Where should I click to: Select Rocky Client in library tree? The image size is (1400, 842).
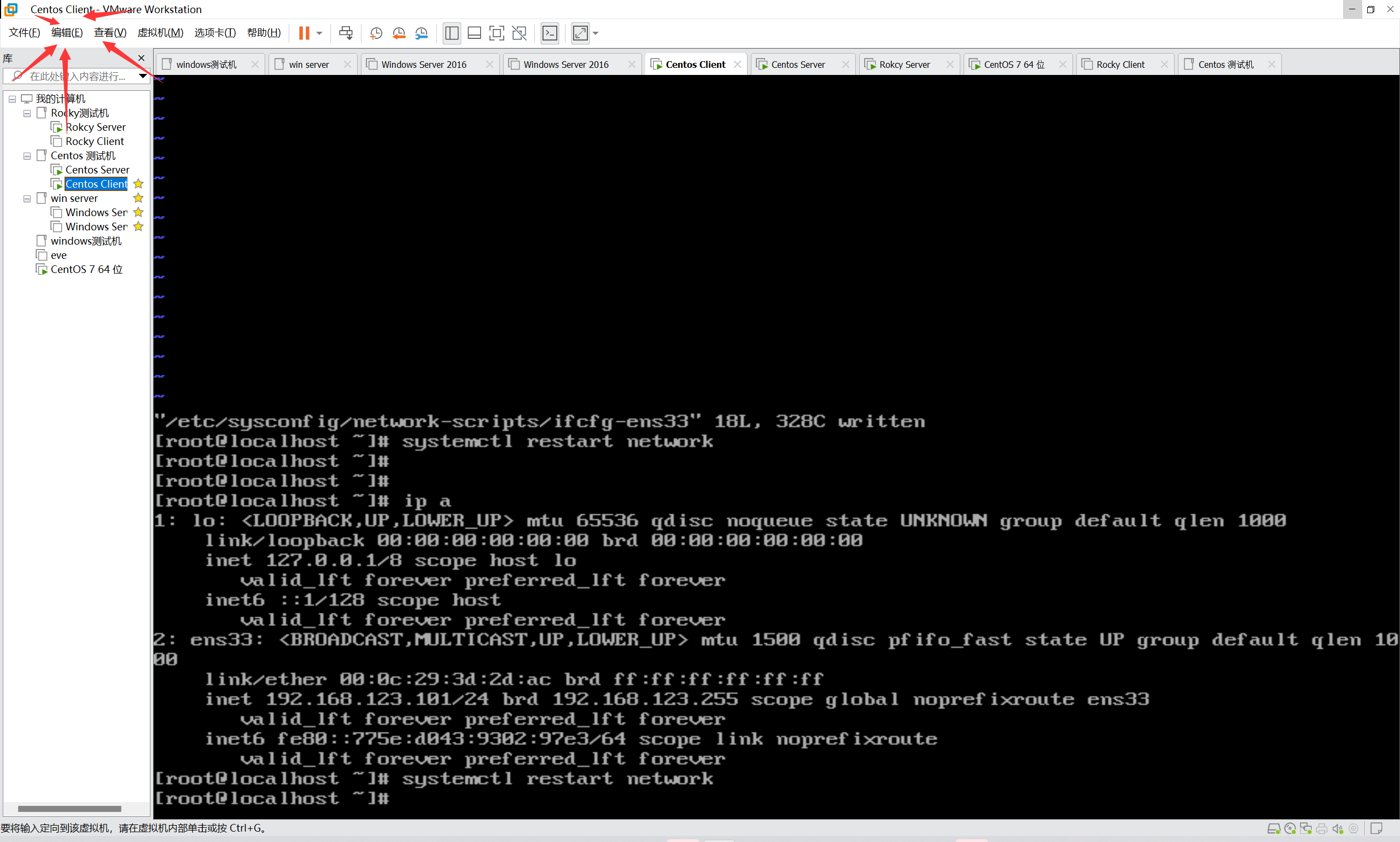(94, 141)
